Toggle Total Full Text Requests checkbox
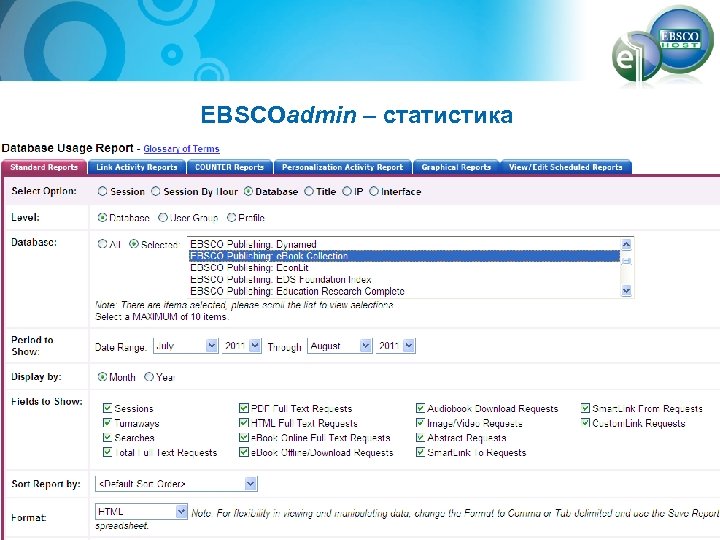Viewport: 720px width, 540px height. click(107, 452)
